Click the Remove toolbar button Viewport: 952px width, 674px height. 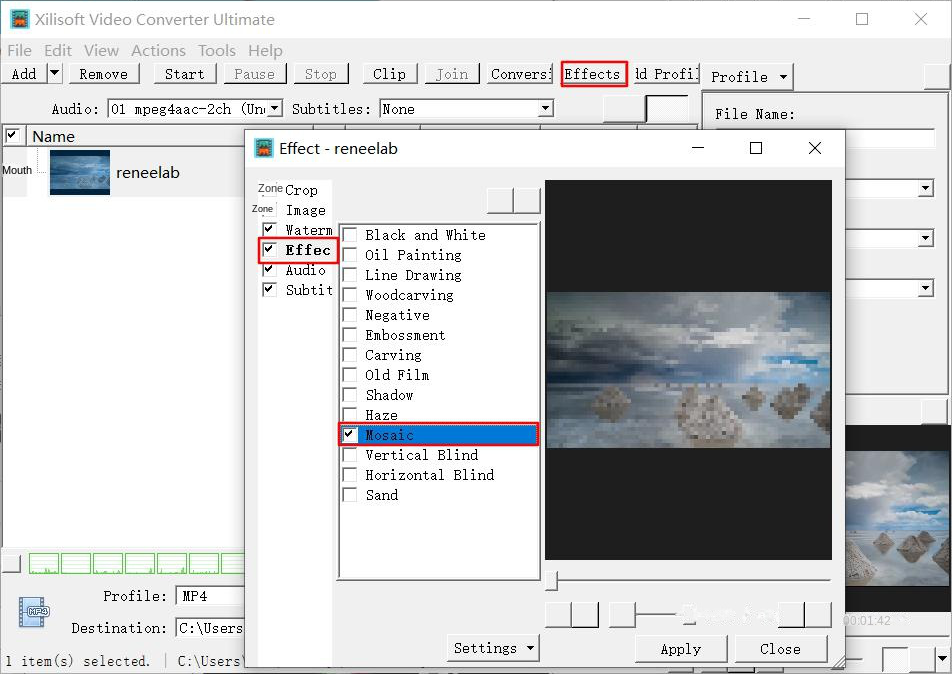click(103, 74)
